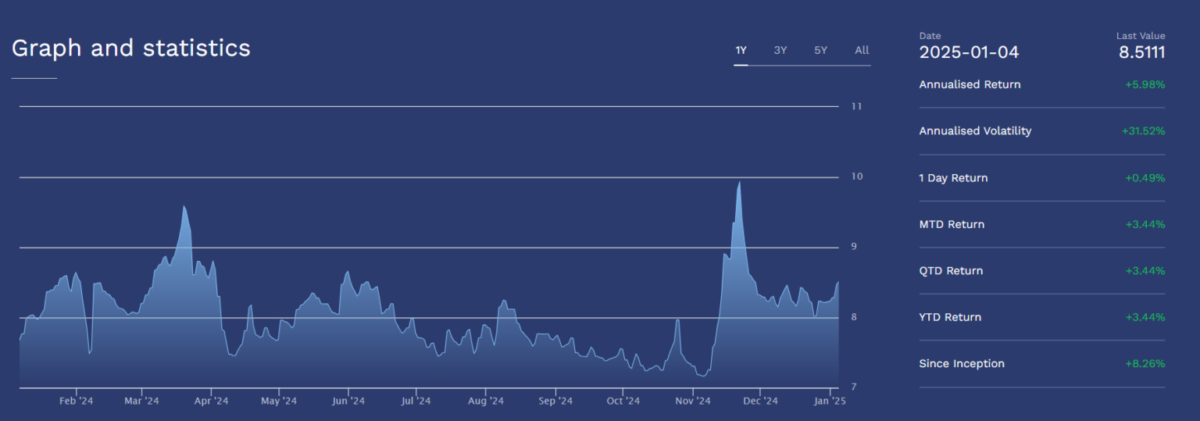The height and width of the screenshot is (421, 1200).
Task: Click the Graph and statistics heading
Action: pyautogui.click(x=131, y=48)
